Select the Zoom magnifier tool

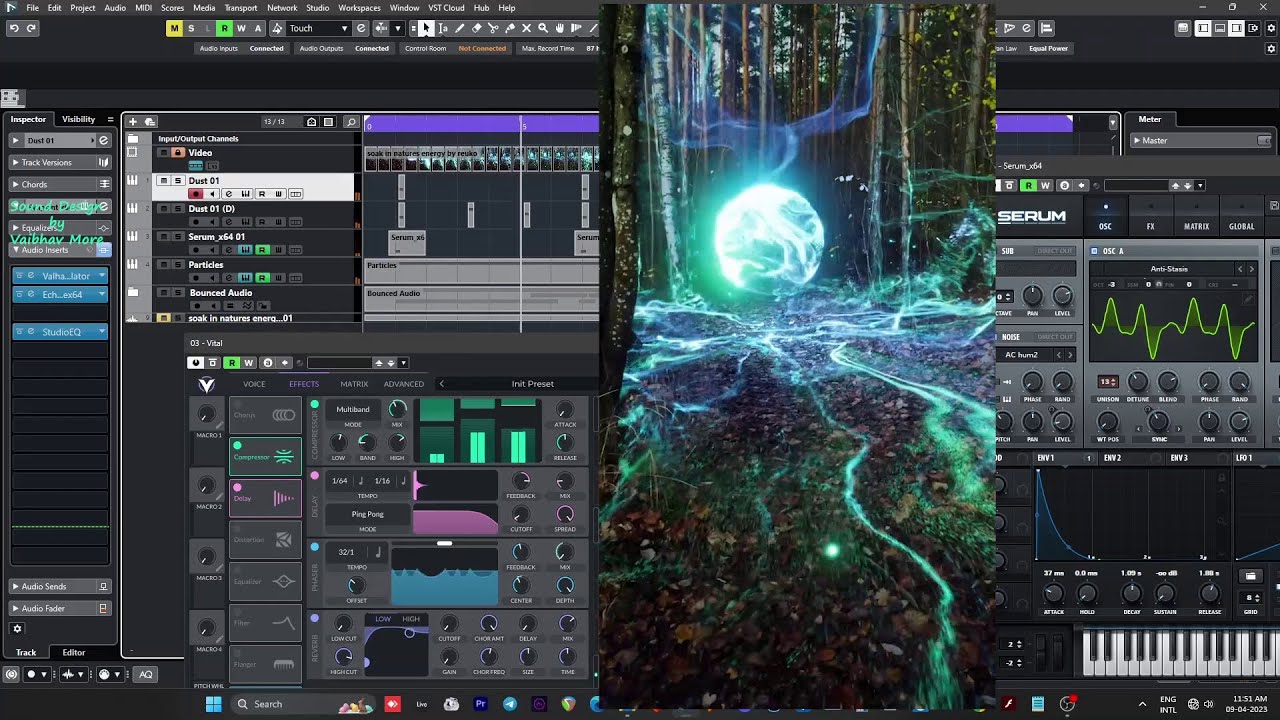point(543,28)
